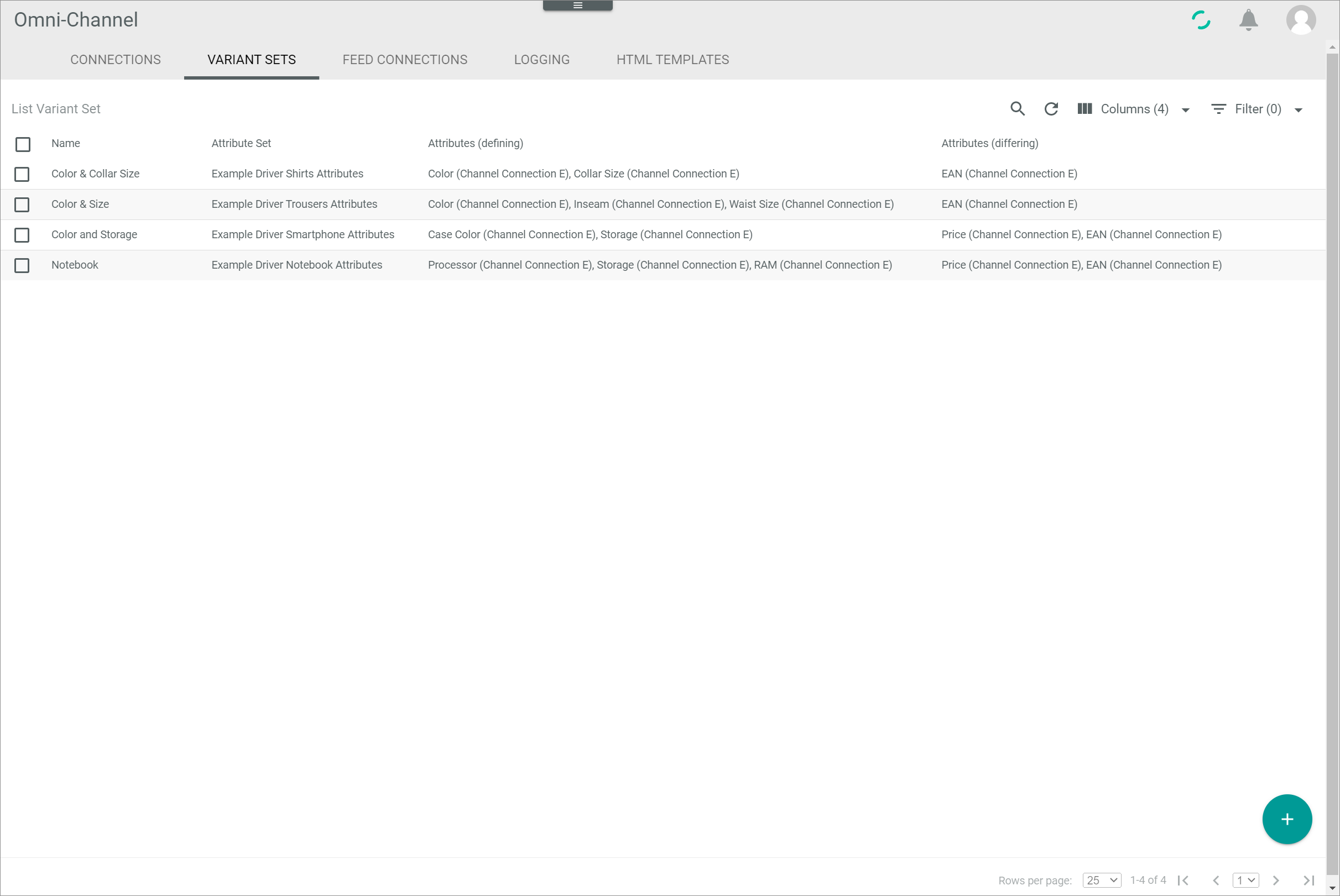Click the scrollbar down arrow

tap(1333, 888)
